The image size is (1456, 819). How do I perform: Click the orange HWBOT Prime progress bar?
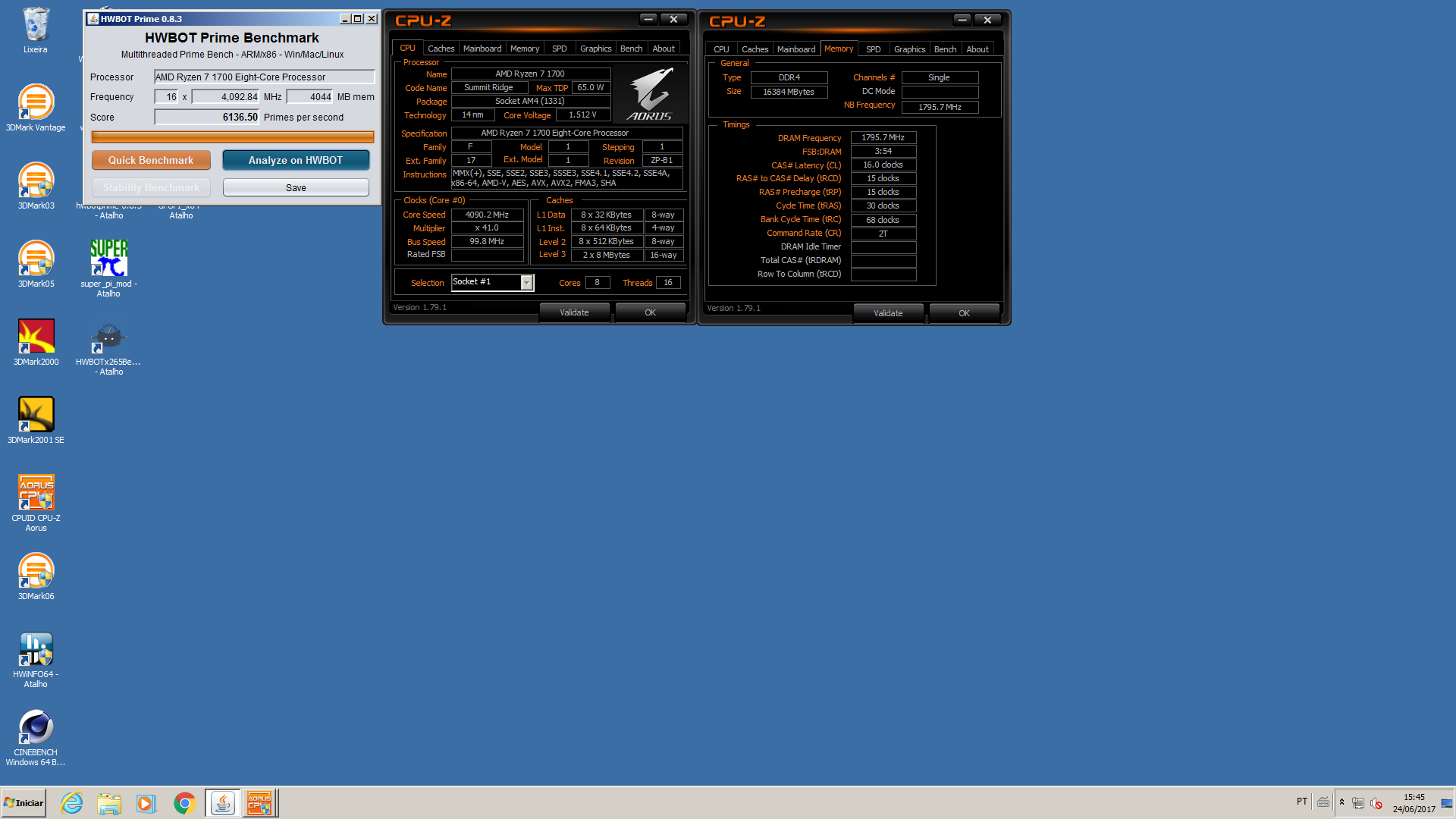coord(232,137)
